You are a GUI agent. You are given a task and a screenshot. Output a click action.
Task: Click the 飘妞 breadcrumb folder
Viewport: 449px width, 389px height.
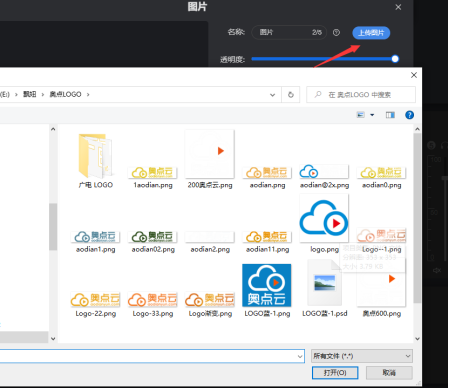coord(29,94)
